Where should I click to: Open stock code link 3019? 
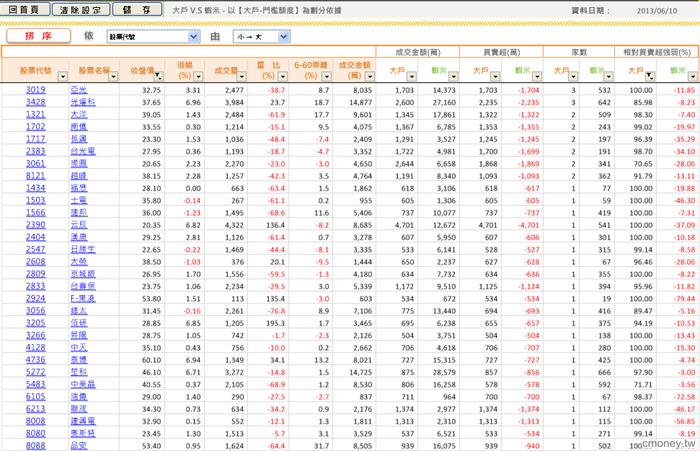pos(36,90)
